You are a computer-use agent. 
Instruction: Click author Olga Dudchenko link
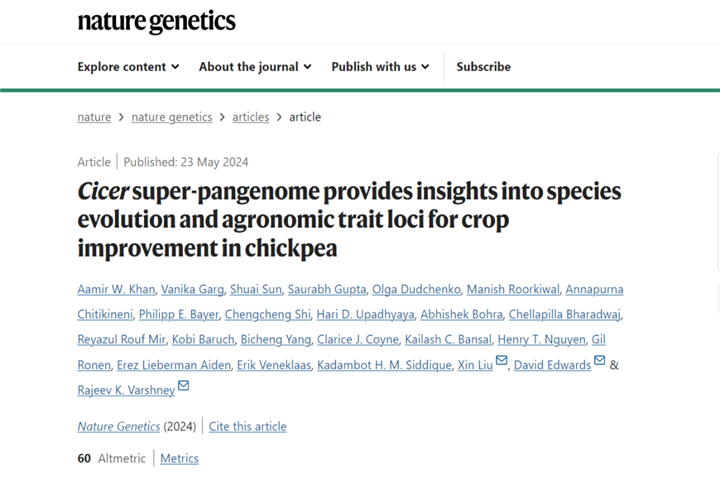point(416,290)
